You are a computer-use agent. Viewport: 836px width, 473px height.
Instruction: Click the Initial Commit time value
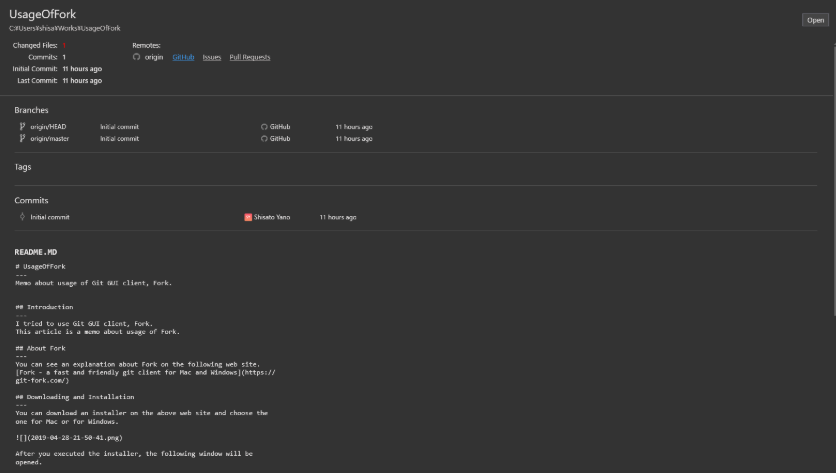[x=82, y=69]
